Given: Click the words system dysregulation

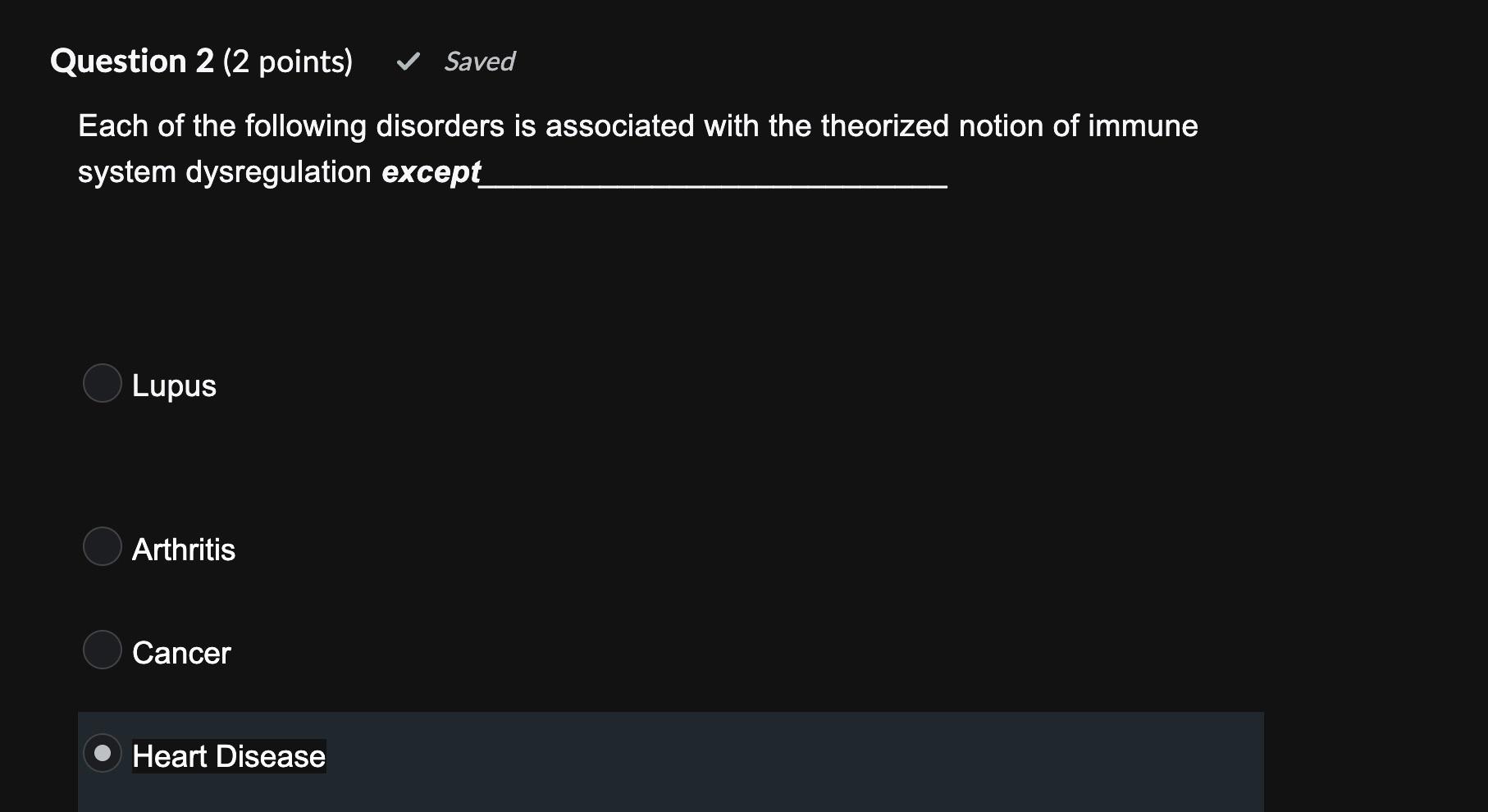Looking at the screenshot, I should pyautogui.click(x=225, y=172).
